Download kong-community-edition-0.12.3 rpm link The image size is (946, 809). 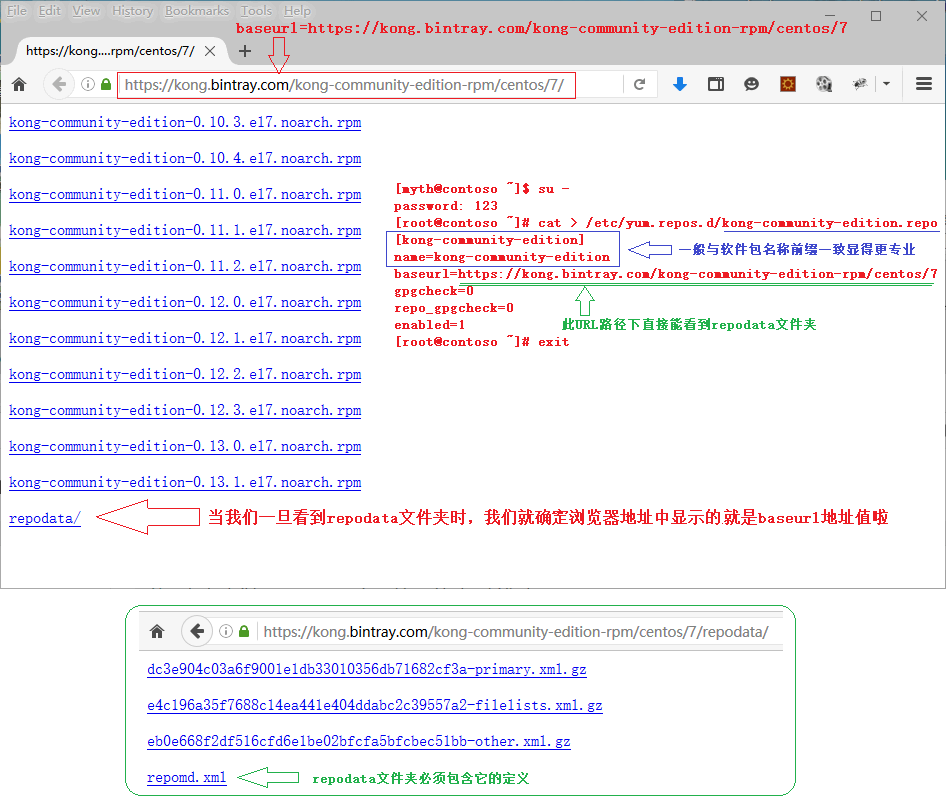click(185, 411)
